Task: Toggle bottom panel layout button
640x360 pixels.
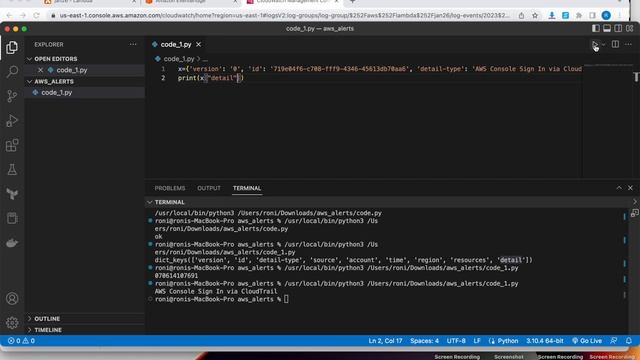Action: [607, 29]
